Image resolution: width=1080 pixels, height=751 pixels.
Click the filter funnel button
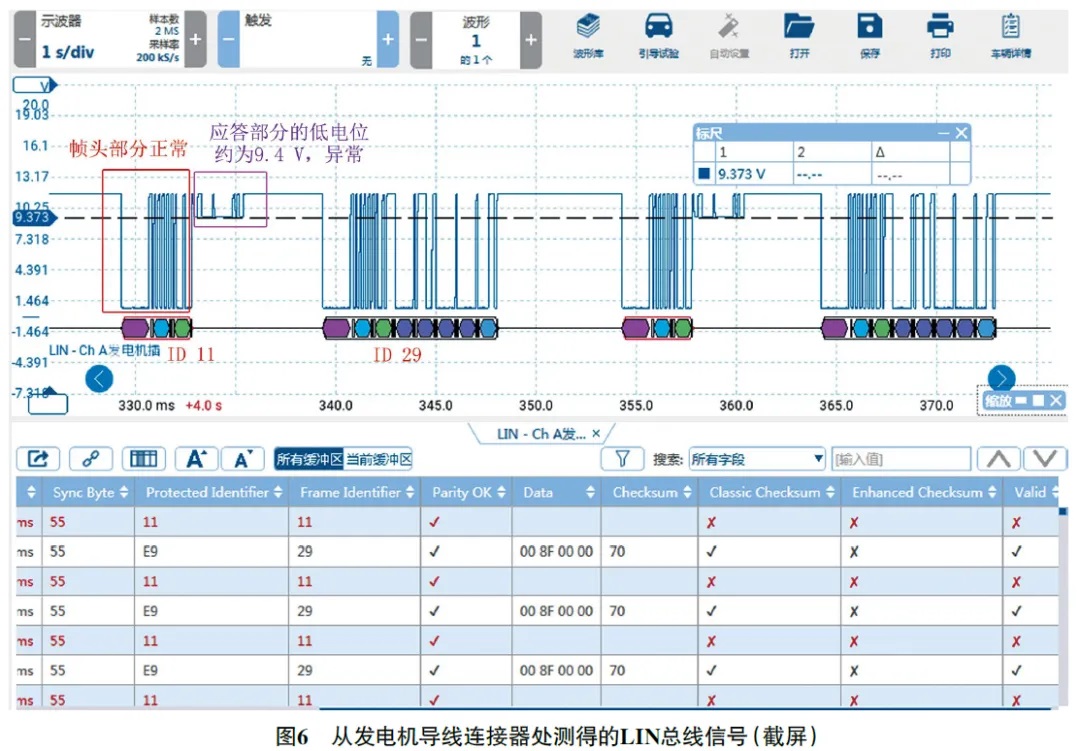pyautogui.click(x=623, y=459)
